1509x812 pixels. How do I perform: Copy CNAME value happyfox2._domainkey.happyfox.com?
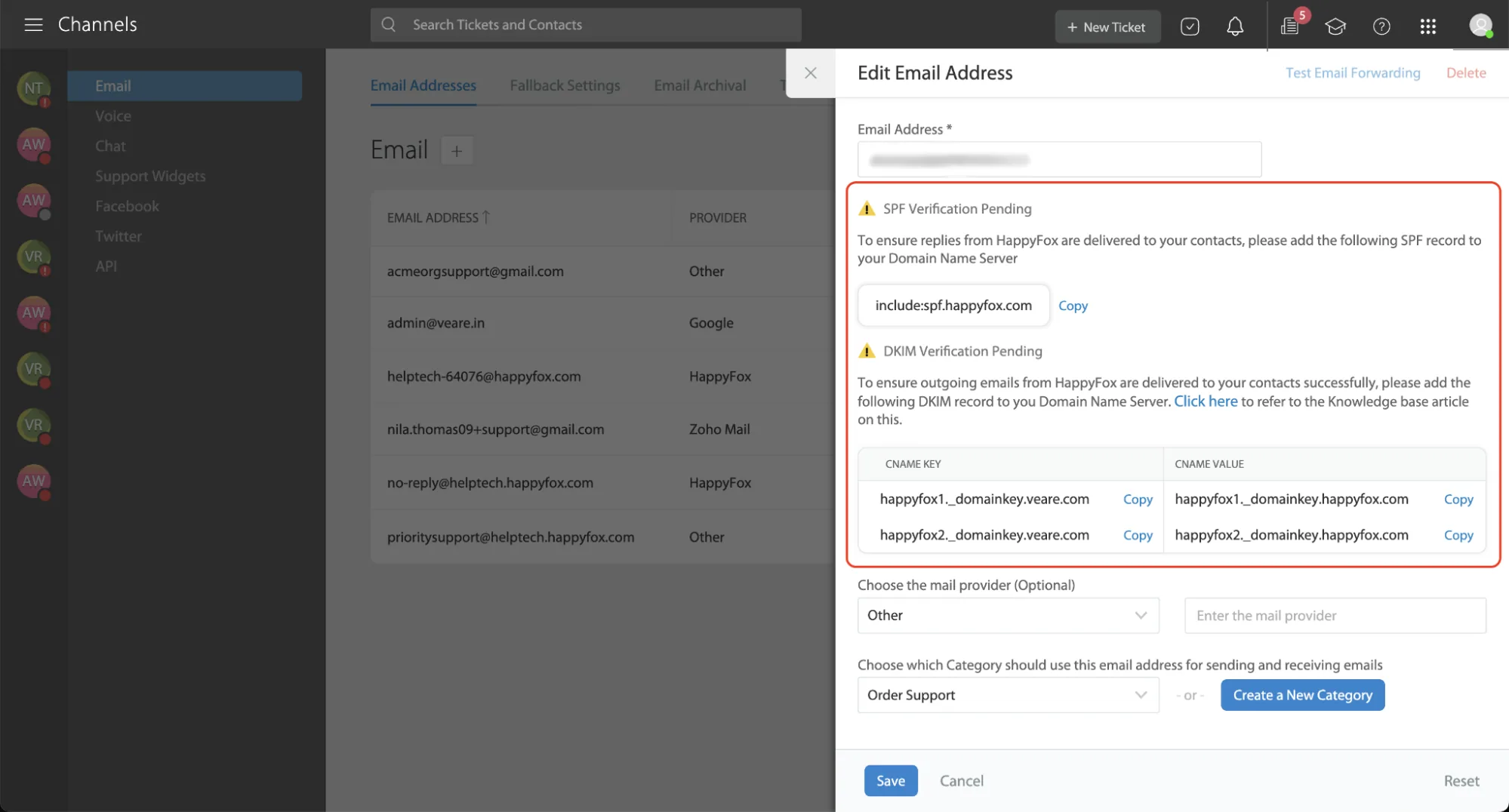(1458, 535)
